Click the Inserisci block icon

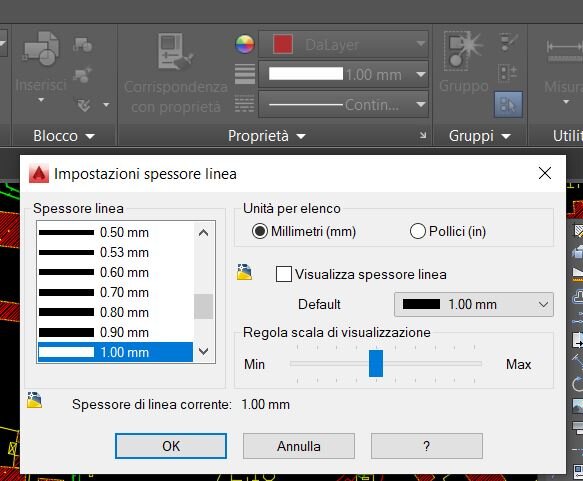coord(41,49)
